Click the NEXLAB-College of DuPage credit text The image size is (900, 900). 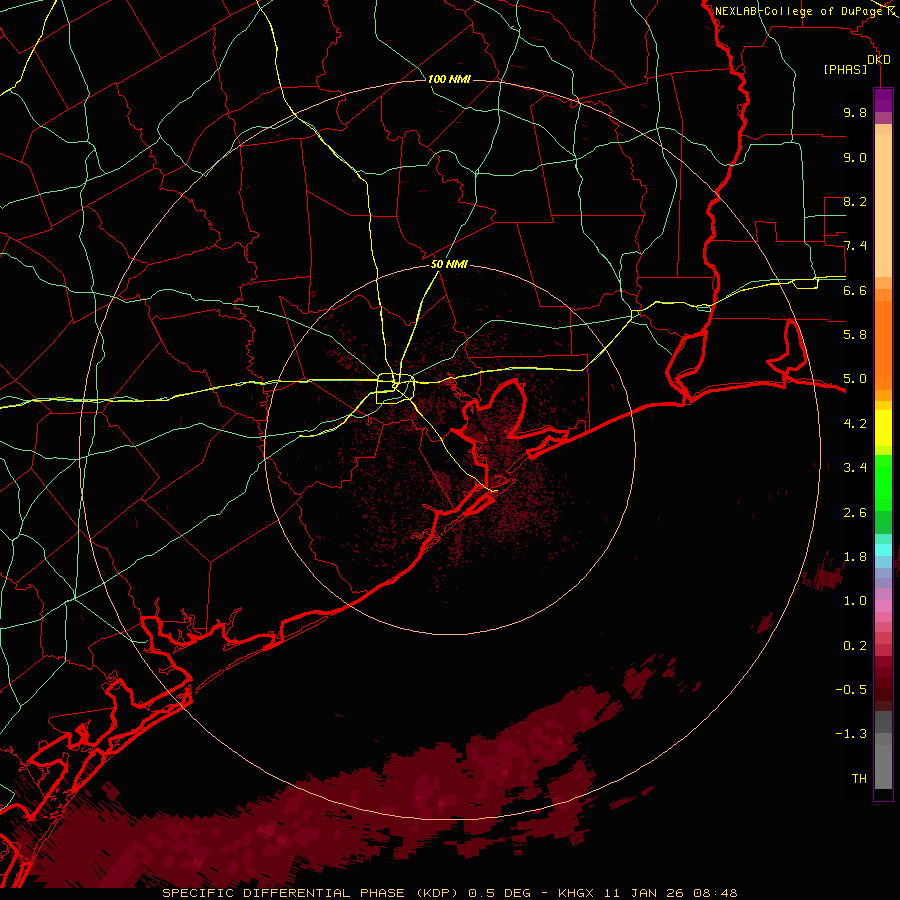(800, 11)
